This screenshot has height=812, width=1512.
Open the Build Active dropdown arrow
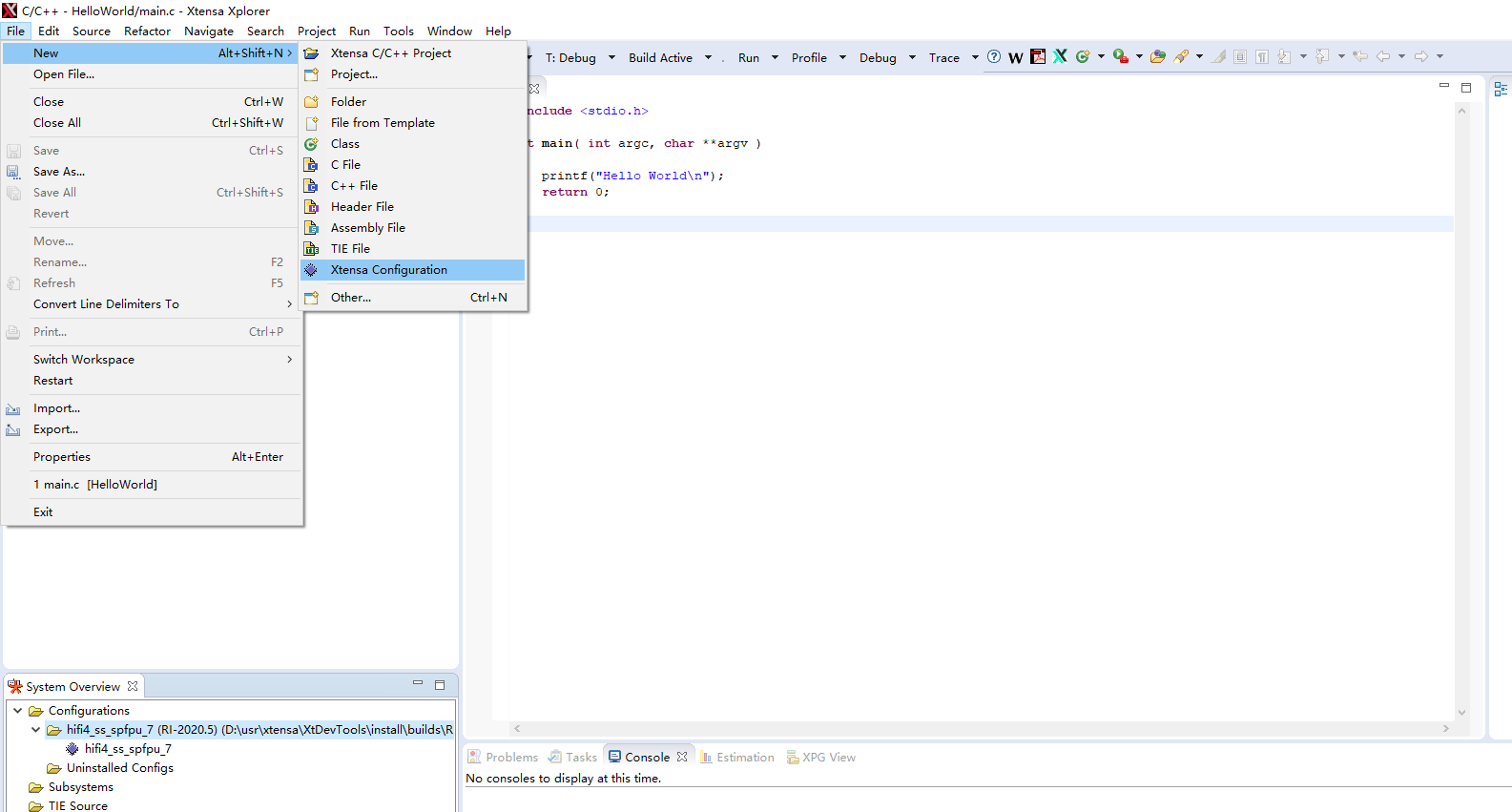pos(708,58)
